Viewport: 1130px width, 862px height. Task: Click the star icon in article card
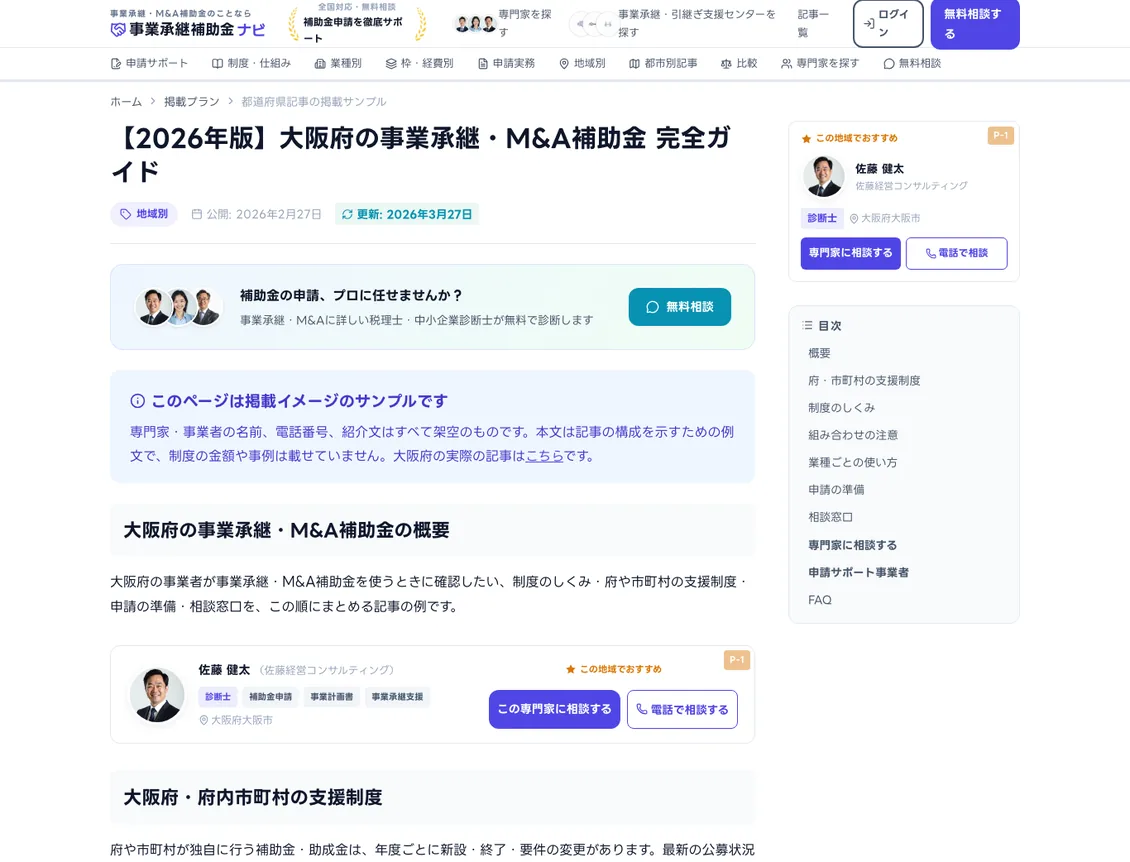tap(571, 670)
